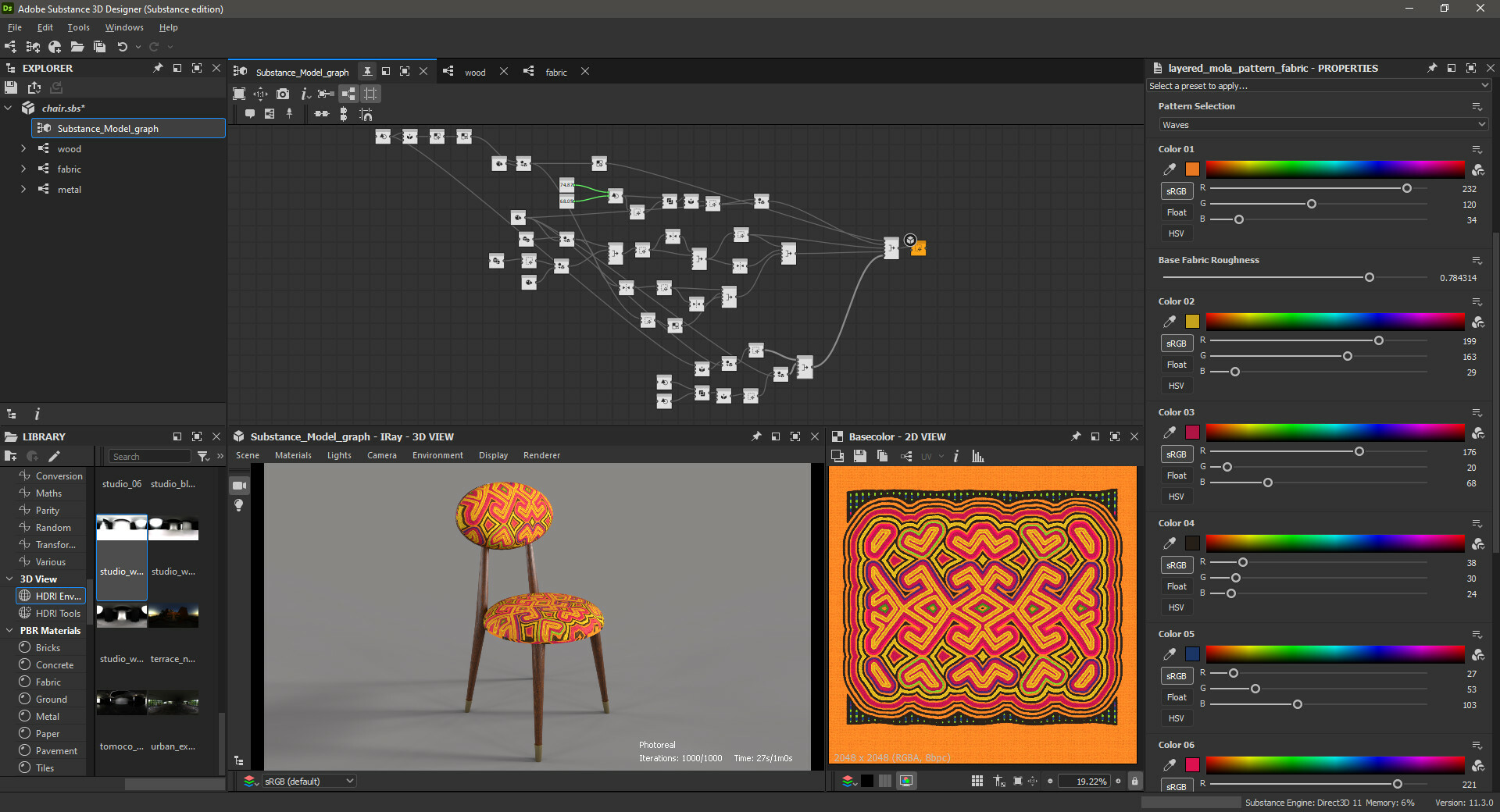The image size is (1500, 812).
Task: Switch to the fabric graph tab
Action: [555, 72]
